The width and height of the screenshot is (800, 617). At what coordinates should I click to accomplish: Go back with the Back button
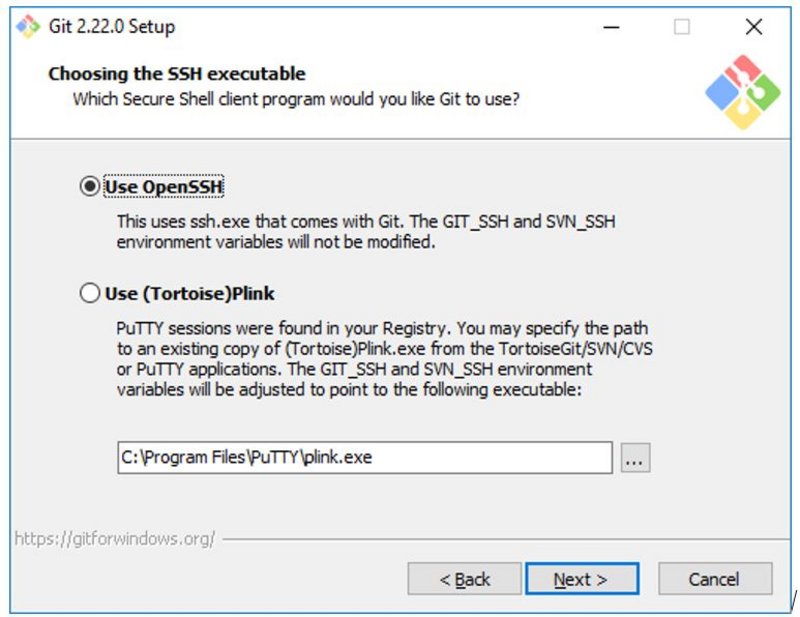pos(465,579)
